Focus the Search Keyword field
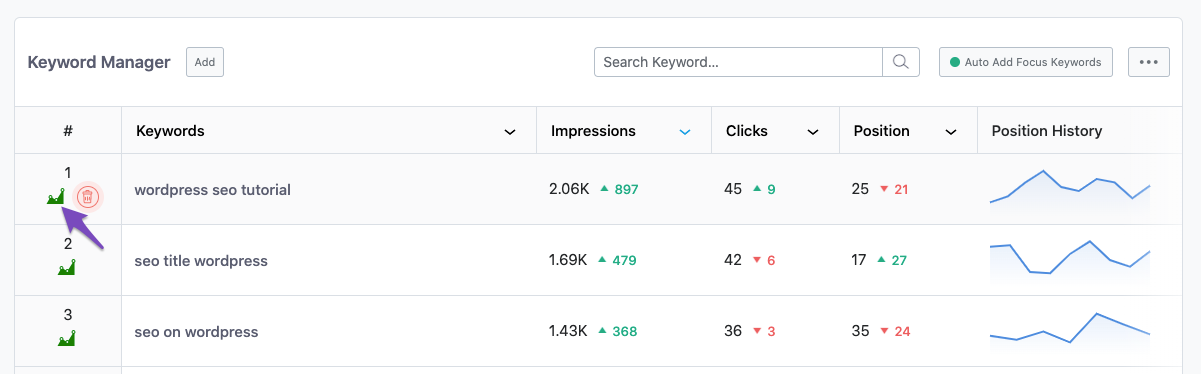Screen dimensions: 1201x374 [738, 62]
